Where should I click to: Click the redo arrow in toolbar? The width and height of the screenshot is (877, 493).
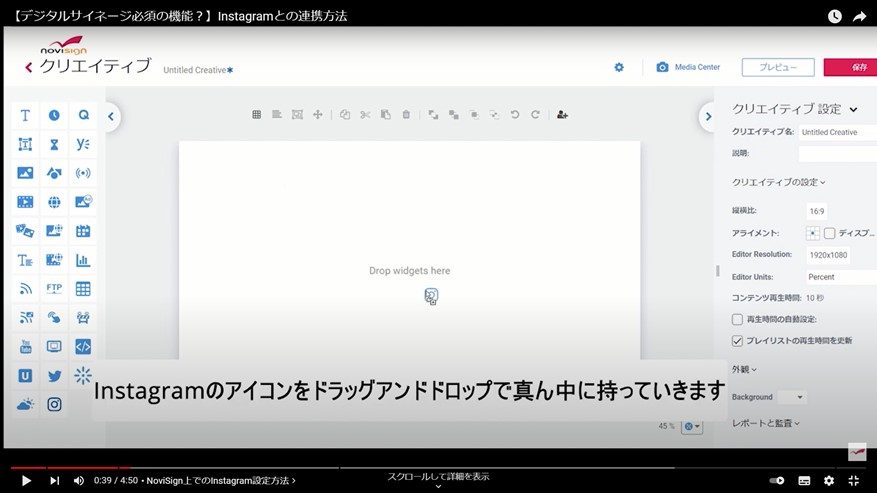[x=535, y=115]
